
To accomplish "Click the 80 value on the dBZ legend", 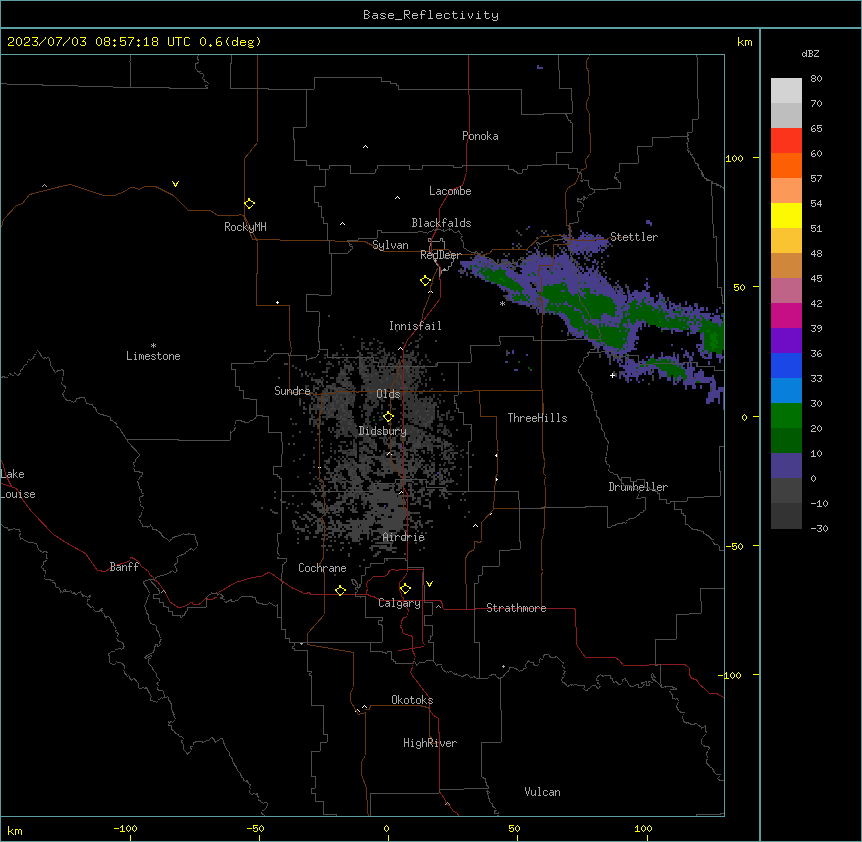I will 816,78.
